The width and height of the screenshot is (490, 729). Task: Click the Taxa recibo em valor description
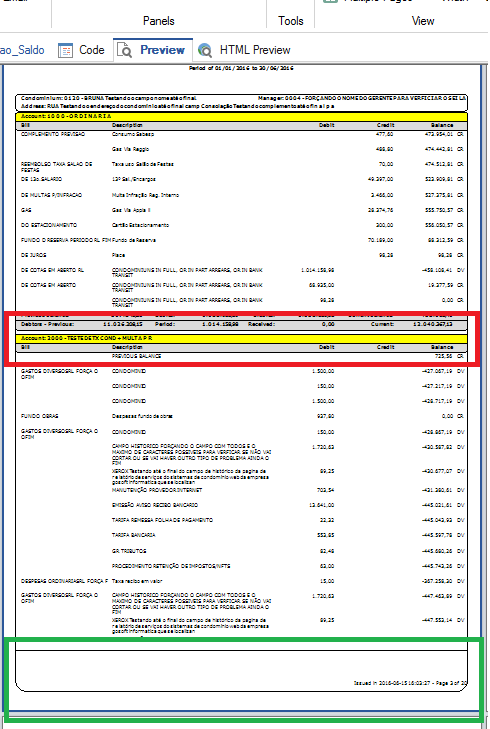(x=137, y=581)
